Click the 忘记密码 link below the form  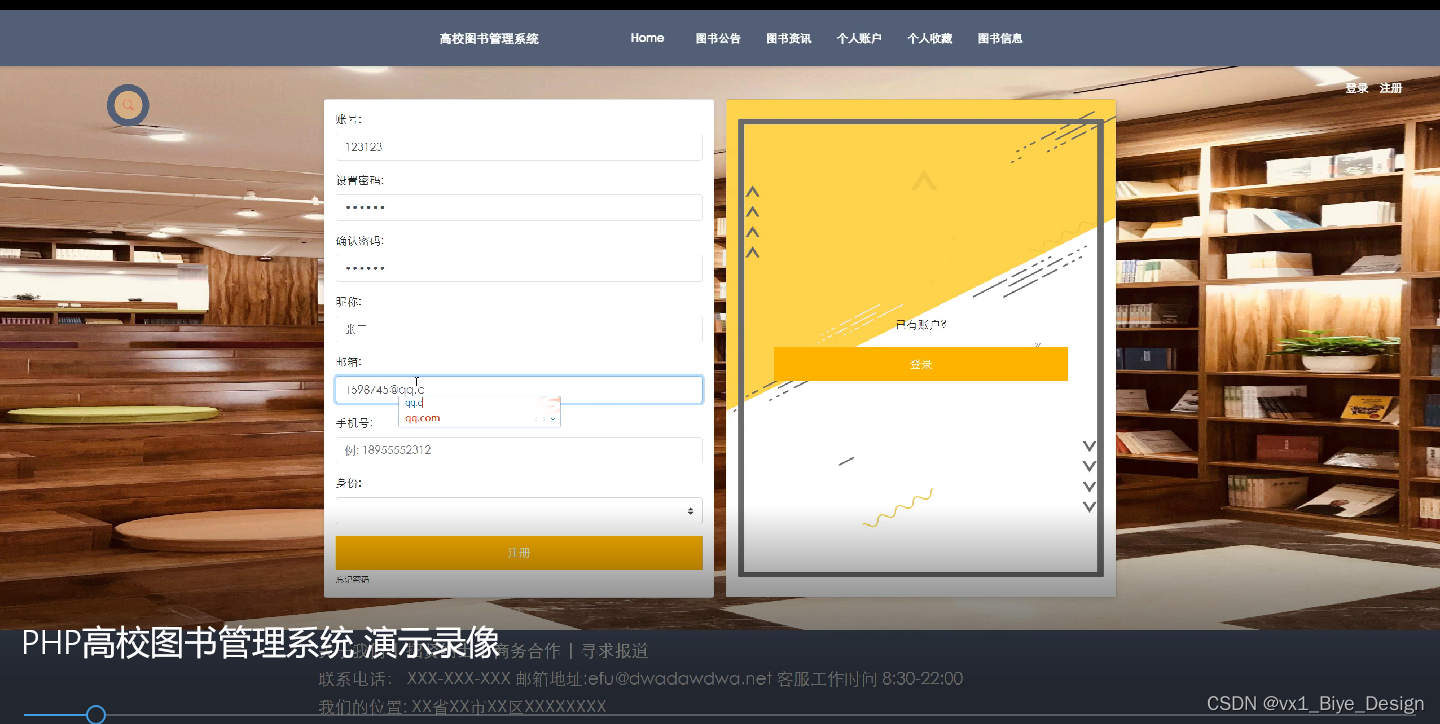(x=353, y=579)
